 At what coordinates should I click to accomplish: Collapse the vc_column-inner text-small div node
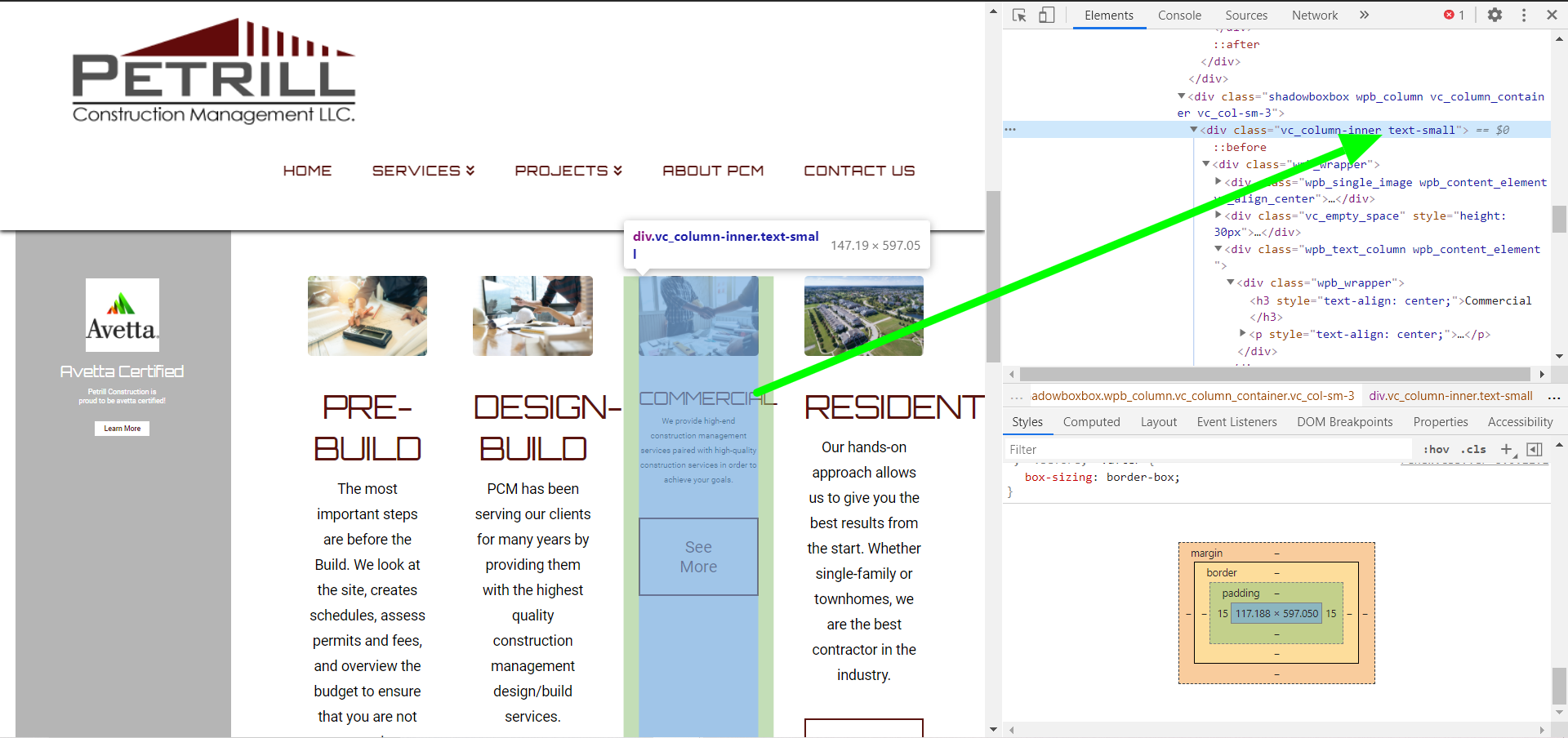coord(1194,130)
